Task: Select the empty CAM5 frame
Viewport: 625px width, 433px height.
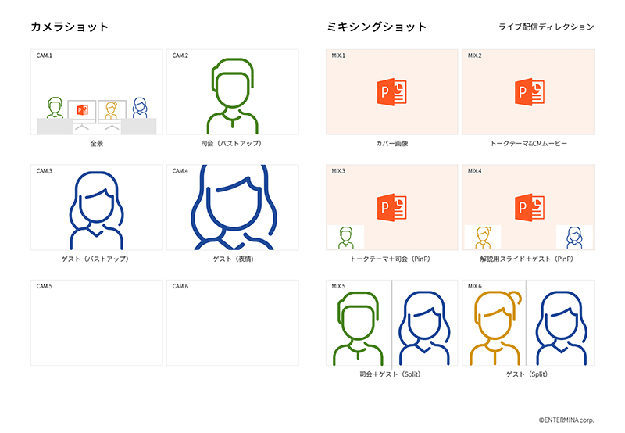Action: pos(96,323)
